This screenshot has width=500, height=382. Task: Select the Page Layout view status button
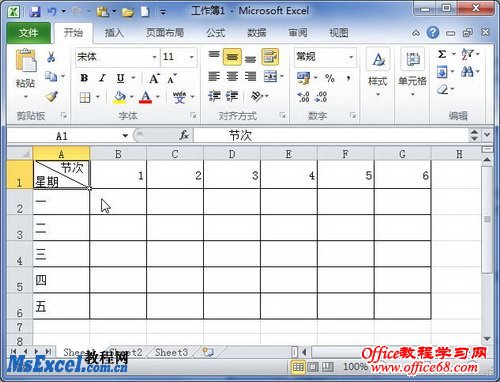[313, 367]
